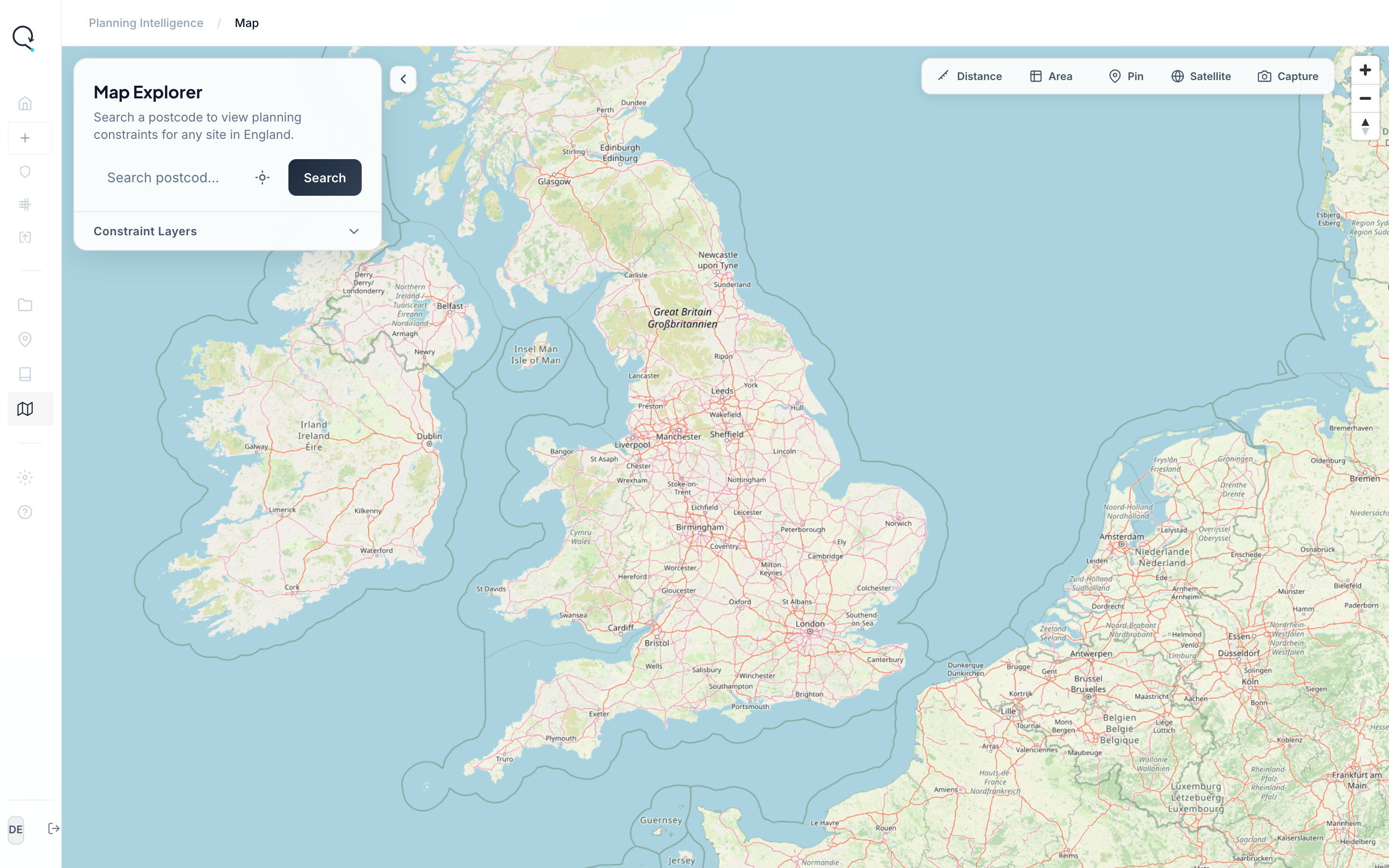1389x868 pixels.
Task: Open the shield icon in the sidebar
Action: [x=25, y=171]
